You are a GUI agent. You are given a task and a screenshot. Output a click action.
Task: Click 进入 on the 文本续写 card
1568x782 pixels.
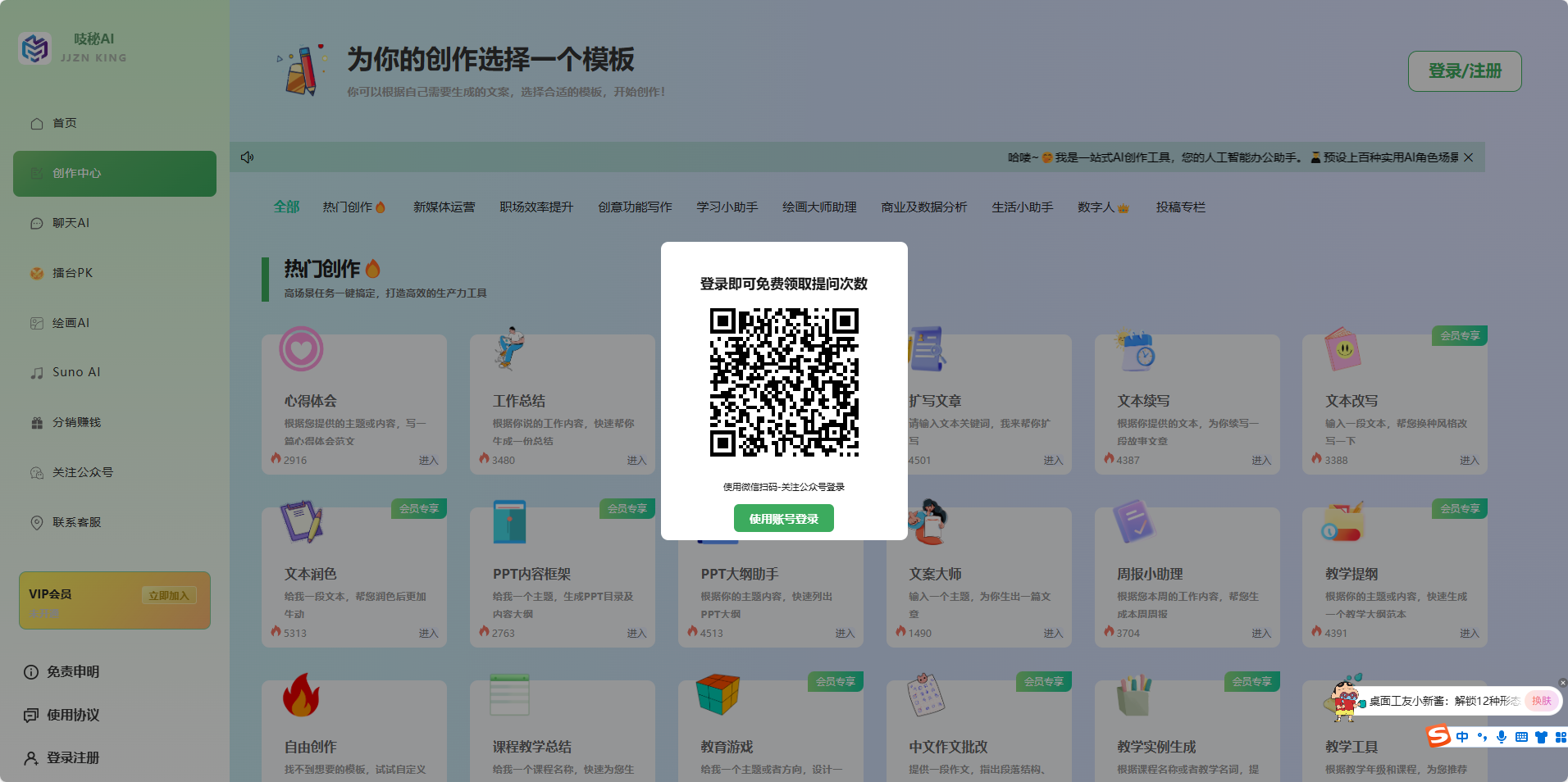click(x=1261, y=461)
